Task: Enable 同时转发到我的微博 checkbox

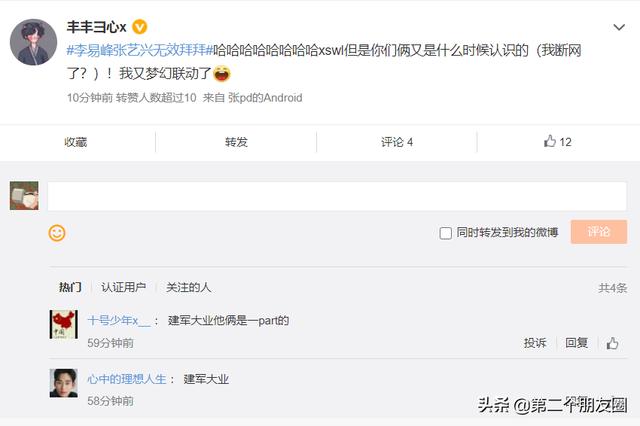Action: (445, 233)
